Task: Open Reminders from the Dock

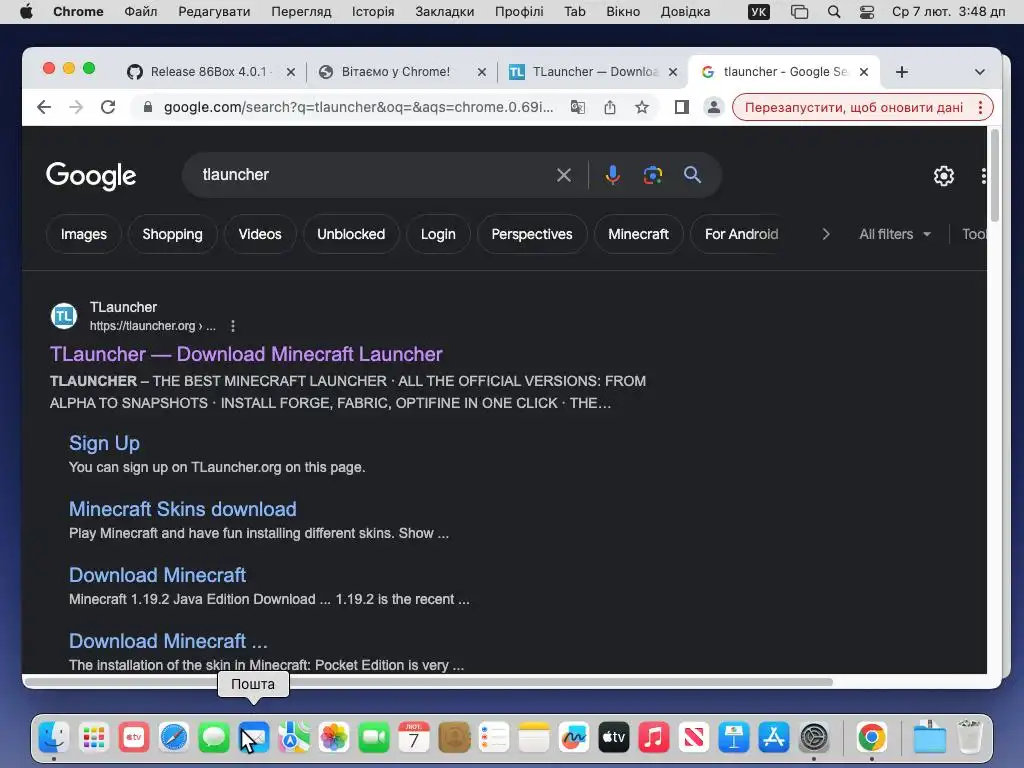Action: 494,738
